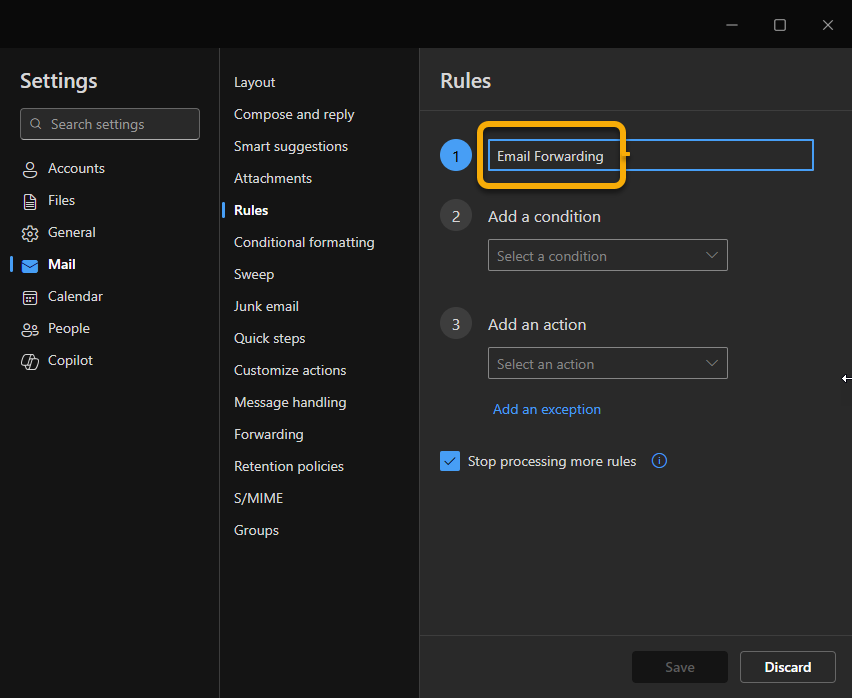Click the Add an exception link
852x698 pixels.
[x=546, y=410]
